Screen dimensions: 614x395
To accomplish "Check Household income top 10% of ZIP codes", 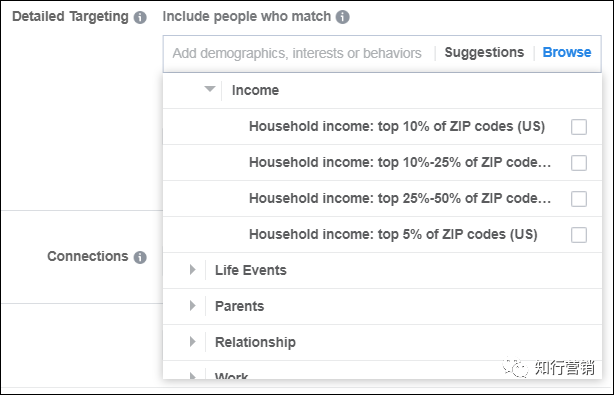I will click(x=579, y=127).
